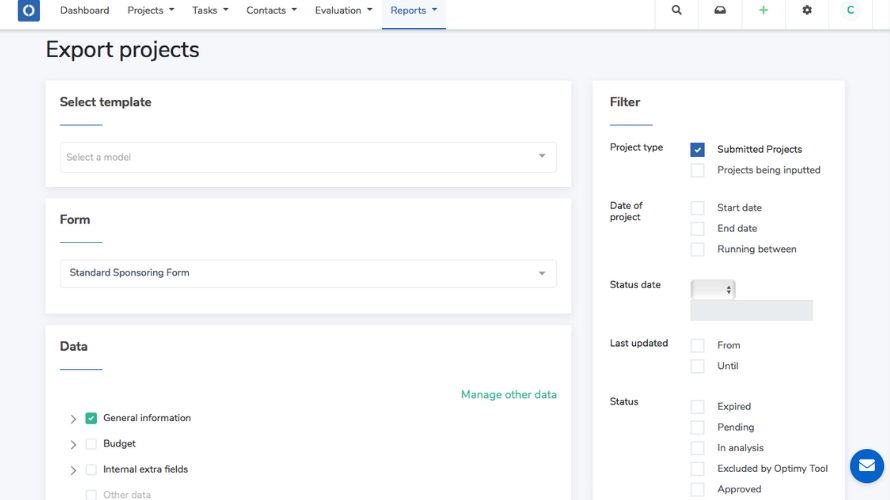Click the Optimy logo icon
Viewport: 890px width, 500px height.
tap(29, 11)
